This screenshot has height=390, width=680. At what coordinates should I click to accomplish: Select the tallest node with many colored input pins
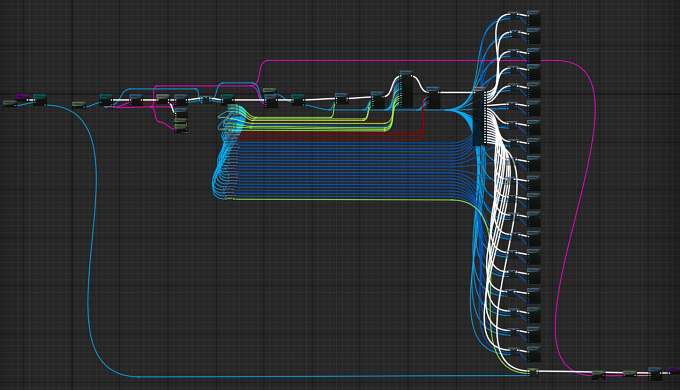406,89
